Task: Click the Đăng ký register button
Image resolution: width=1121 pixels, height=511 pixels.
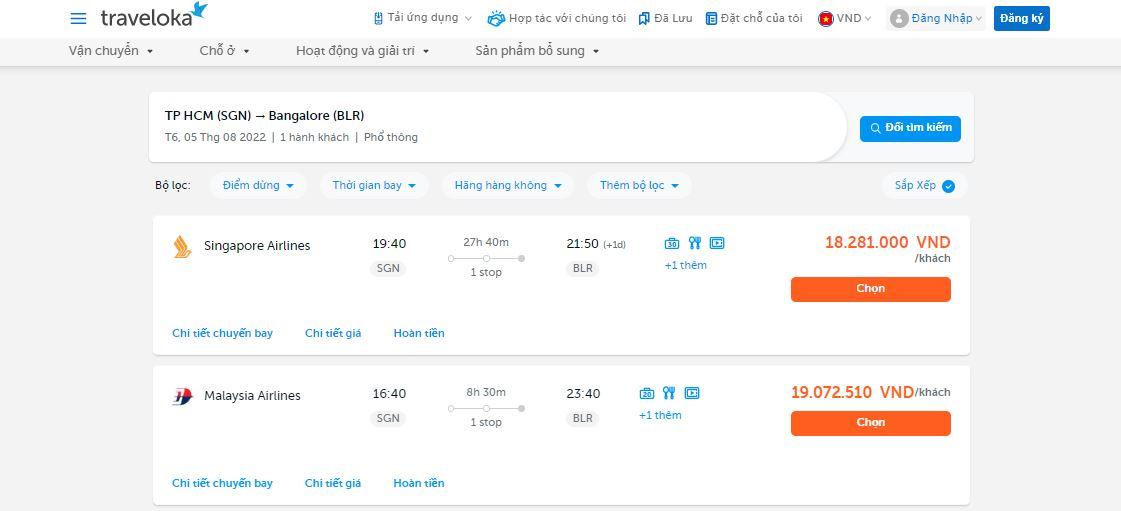Action: coord(1022,19)
